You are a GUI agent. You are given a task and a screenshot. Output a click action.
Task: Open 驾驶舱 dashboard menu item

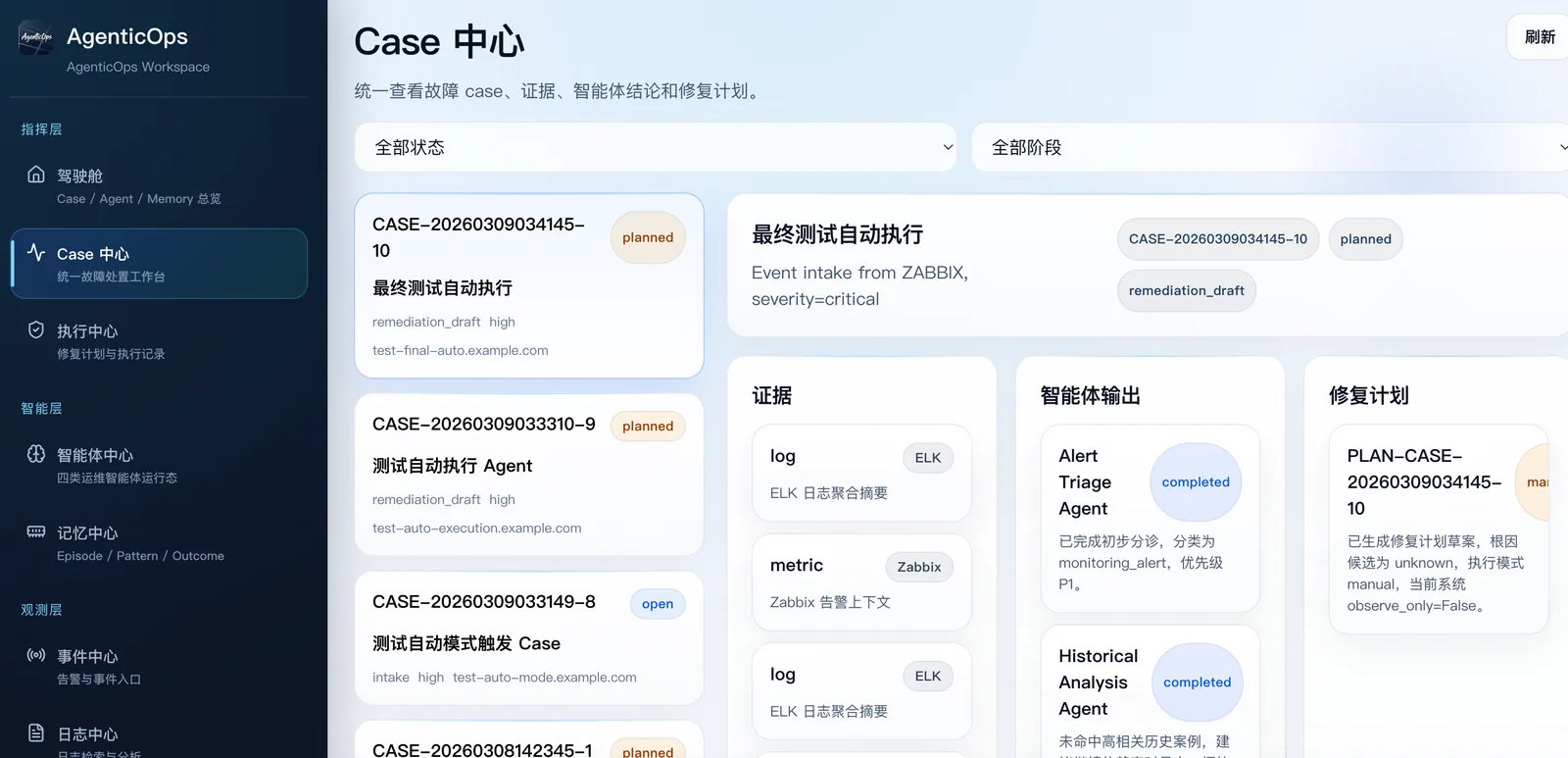159,186
